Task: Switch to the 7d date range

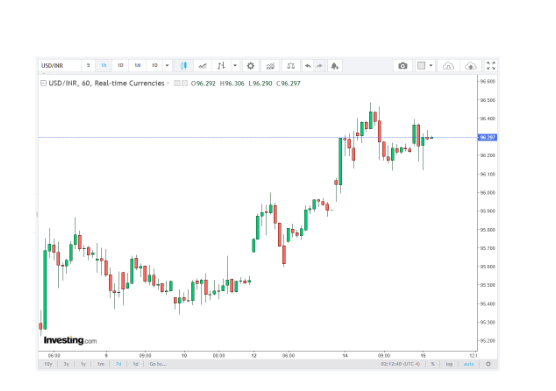Action: [118, 364]
